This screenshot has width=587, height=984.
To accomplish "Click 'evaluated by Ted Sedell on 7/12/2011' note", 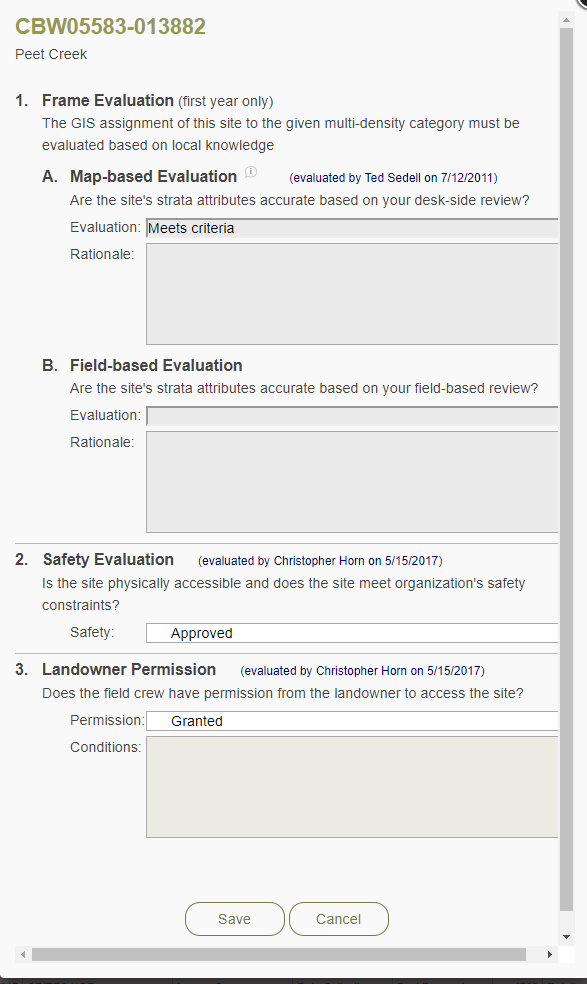I will click(394, 178).
